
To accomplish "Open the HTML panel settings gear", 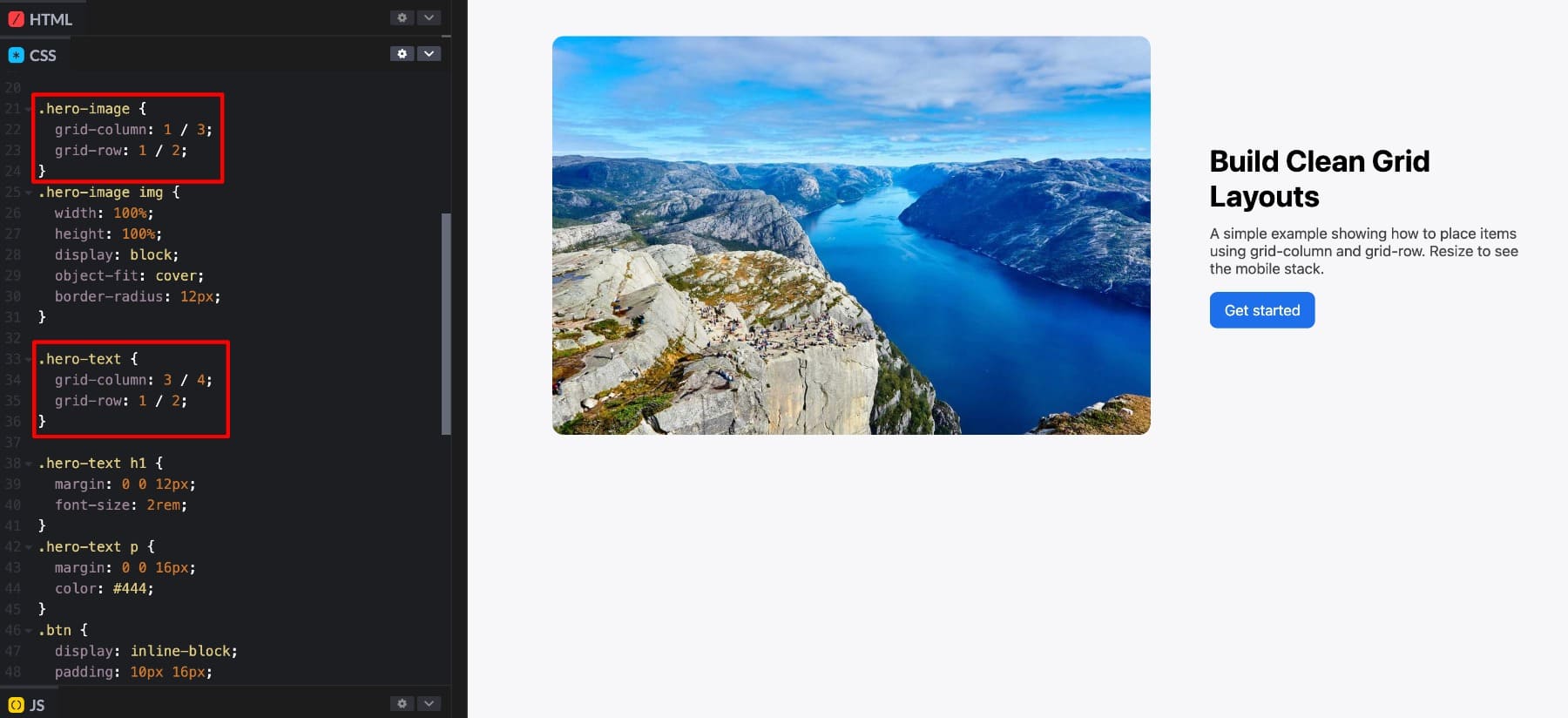I will click(402, 17).
